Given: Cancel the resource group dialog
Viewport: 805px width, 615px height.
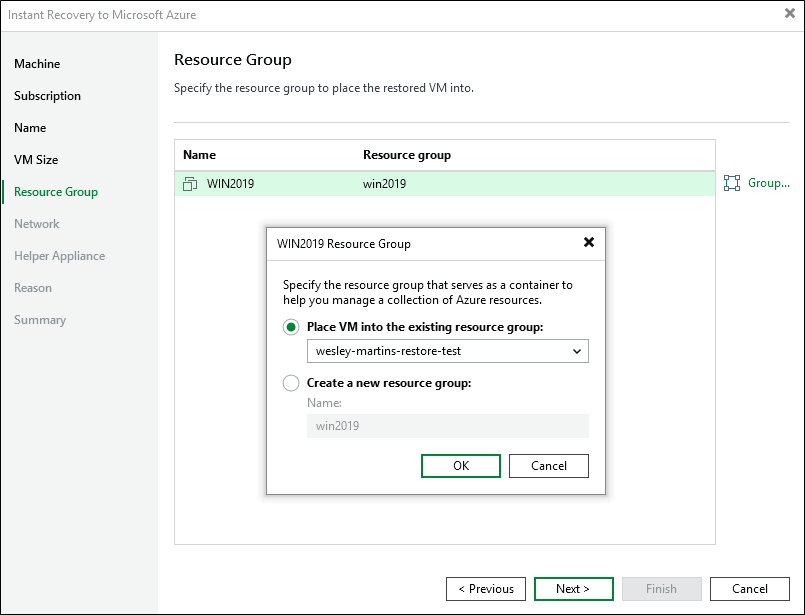Looking at the screenshot, I should [x=548, y=466].
